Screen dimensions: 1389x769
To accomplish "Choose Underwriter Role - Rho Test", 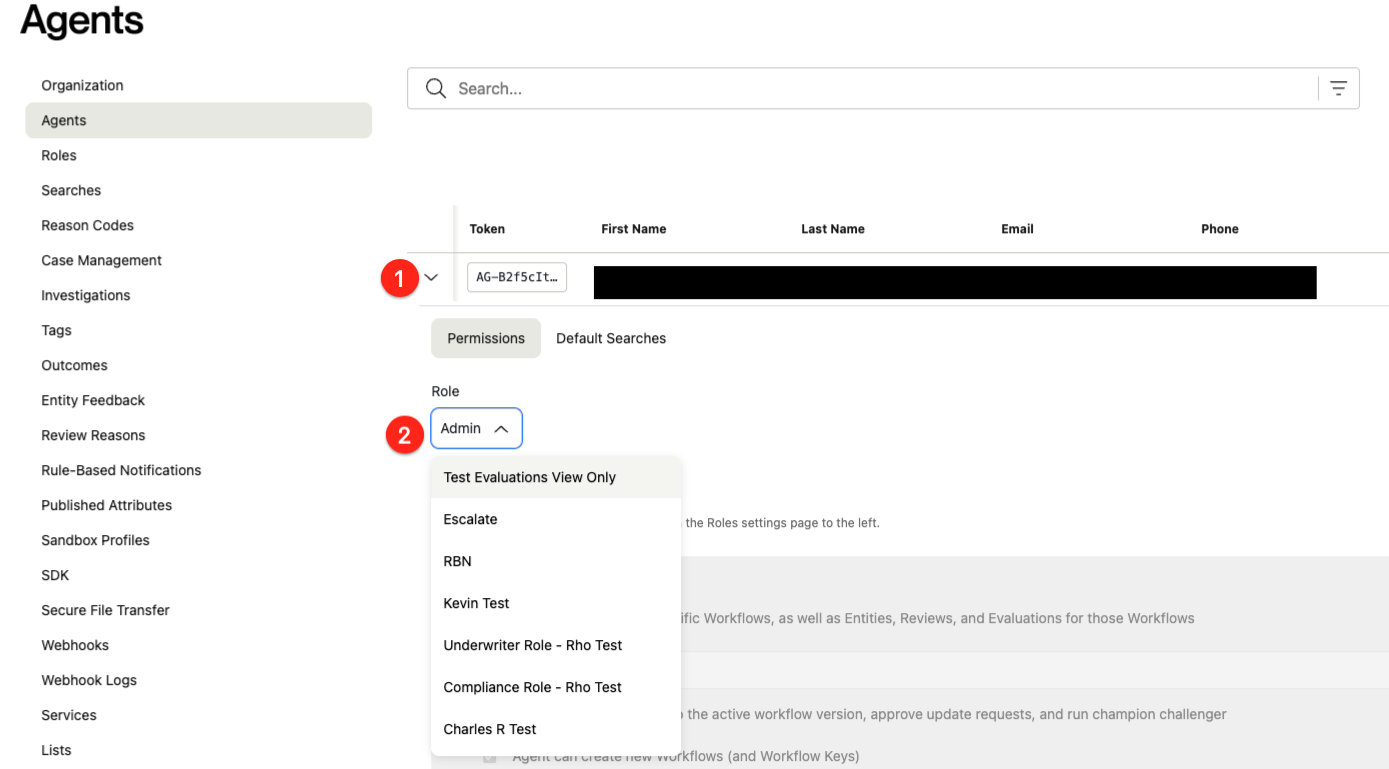I will pyautogui.click(x=532, y=645).
